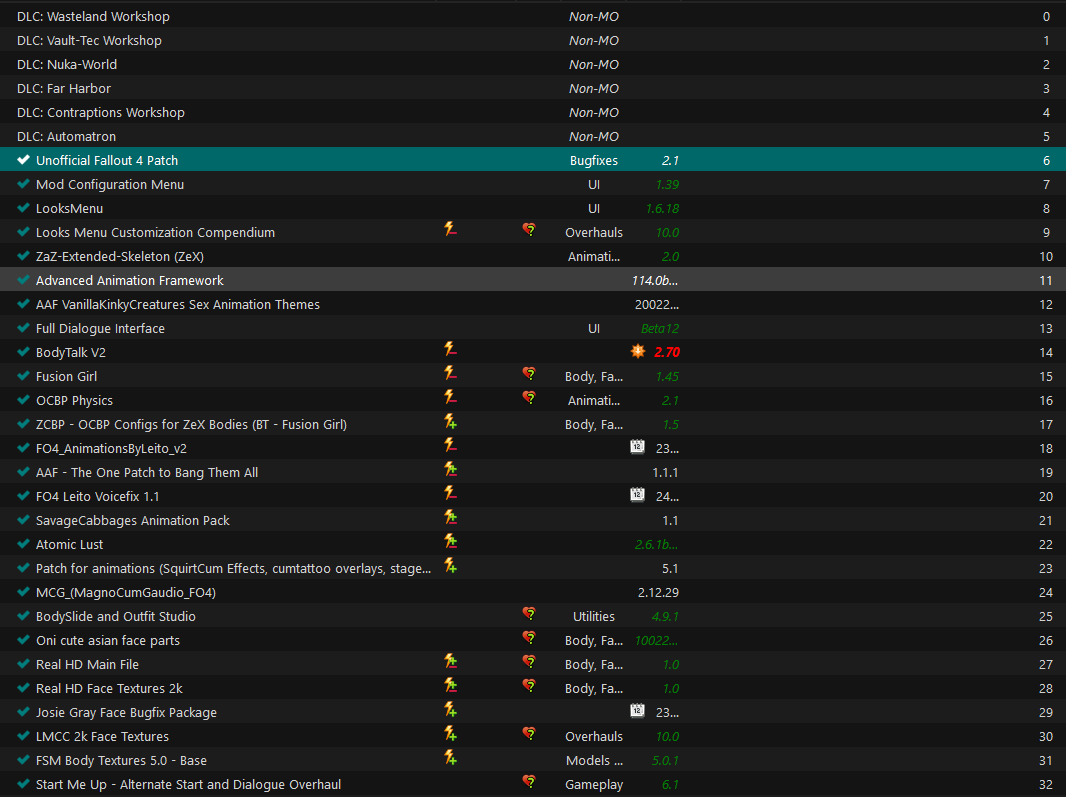This screenshot has width=1066, height=797.
Task: Select DLC: Wasteland Workshop row
Action: pyautogui.click(x=533, y=16)
